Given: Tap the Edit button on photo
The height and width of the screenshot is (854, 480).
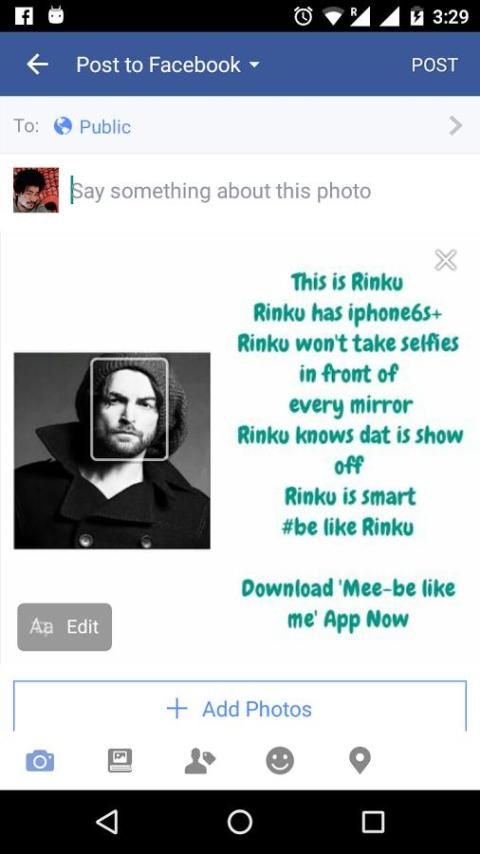Looking at the screenshot, I should pyautogui.click(x=64, y=626).
